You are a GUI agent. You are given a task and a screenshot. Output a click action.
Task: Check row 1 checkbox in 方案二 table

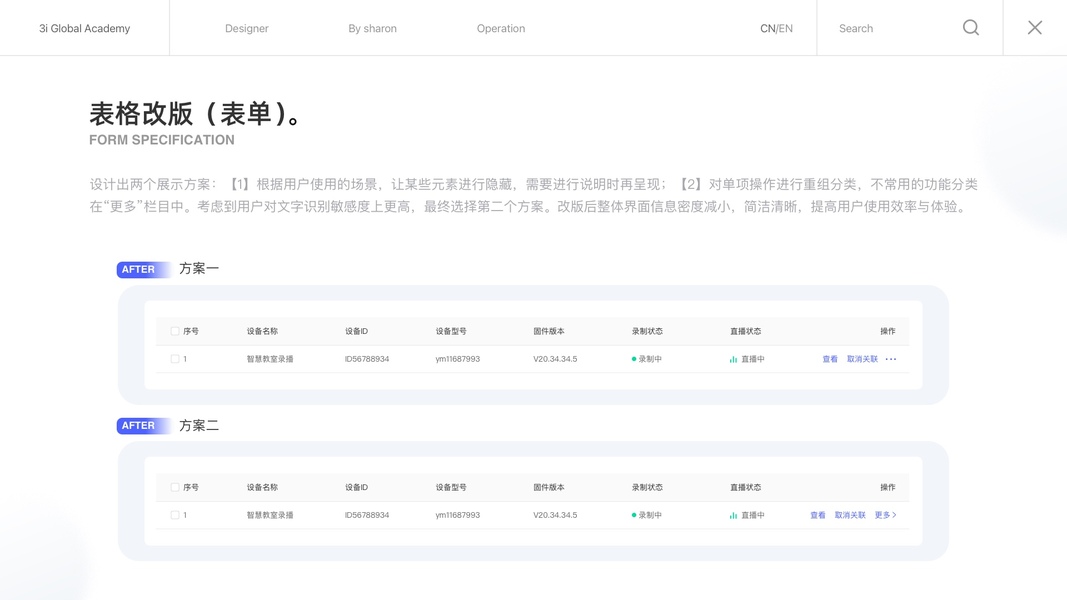(x=175, y=515)
